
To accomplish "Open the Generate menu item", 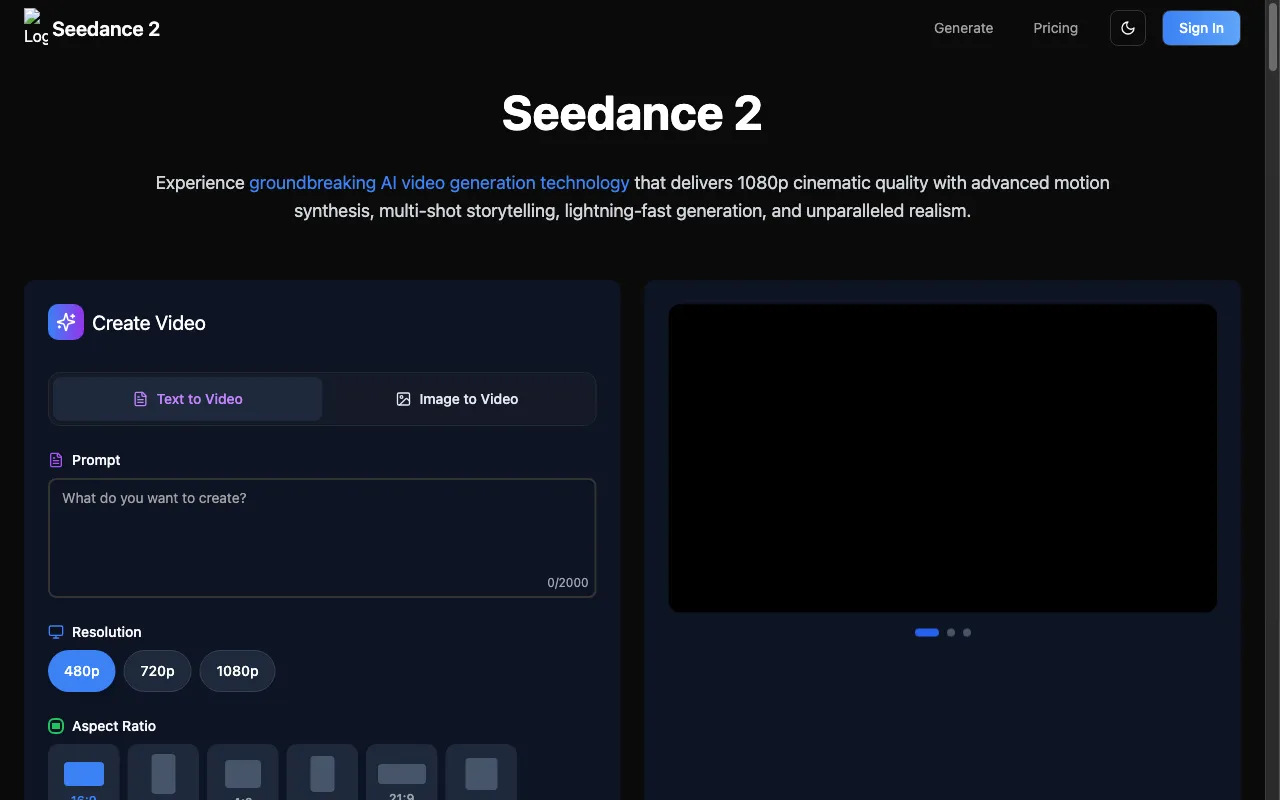I will click(x=963, y=28).
